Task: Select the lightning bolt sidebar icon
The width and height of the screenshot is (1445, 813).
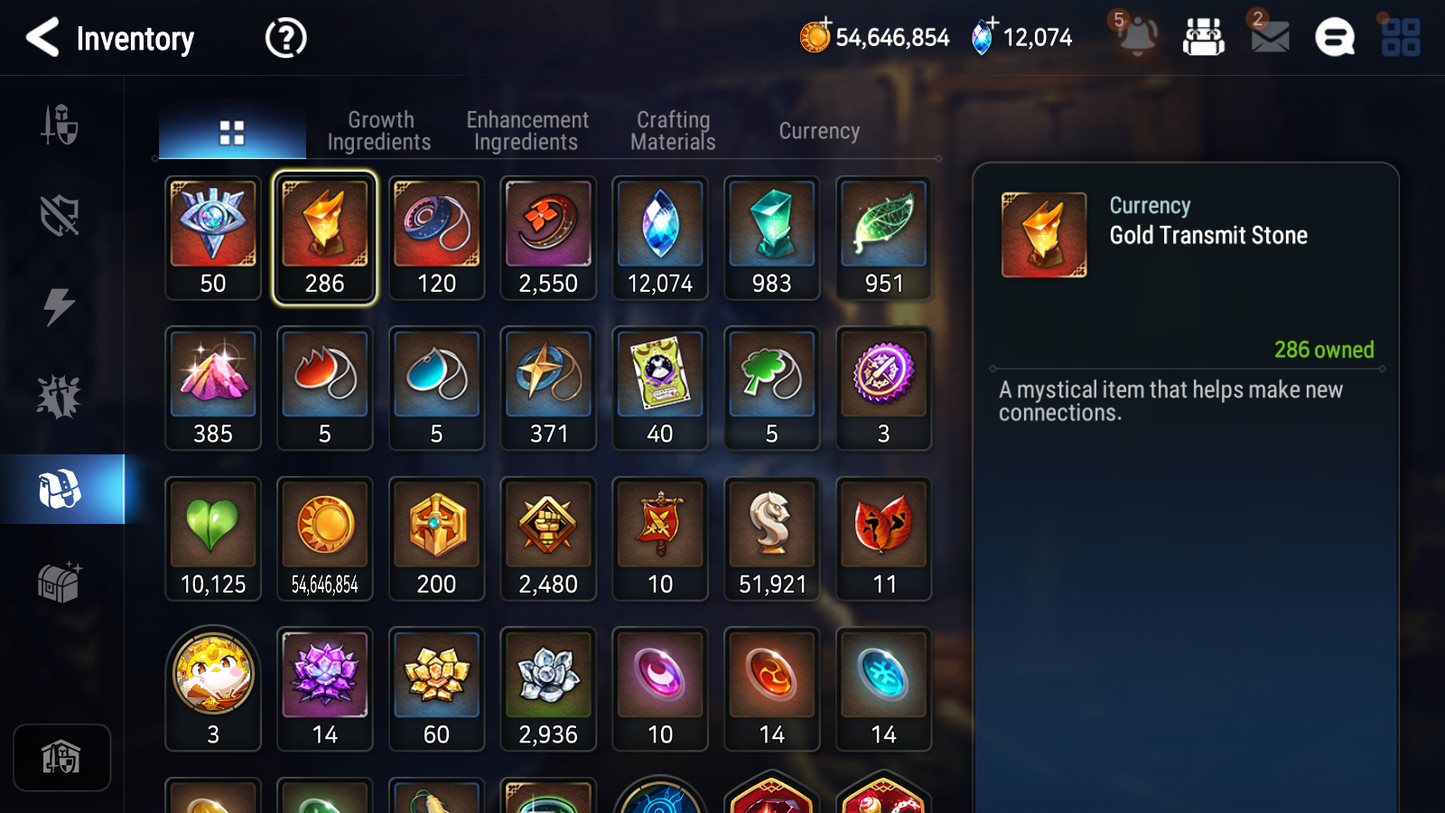Action: [60, 306]
